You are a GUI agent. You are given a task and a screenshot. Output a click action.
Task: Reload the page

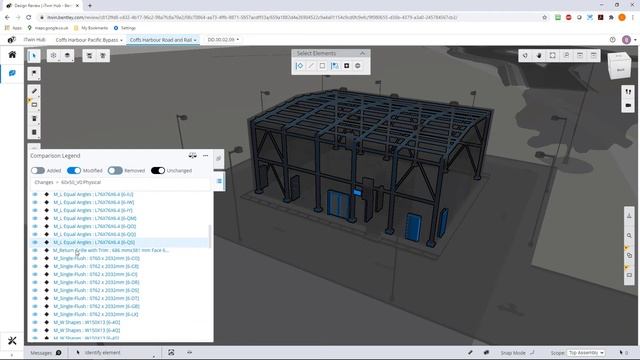[28, 18]
